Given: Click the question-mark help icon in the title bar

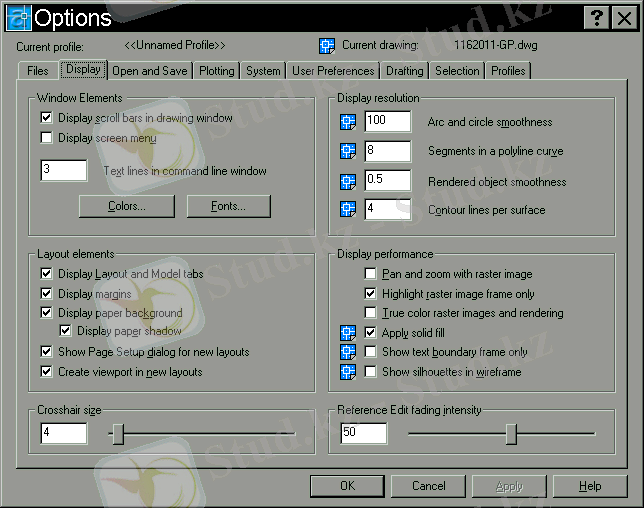Looking at the screenshot, I should pos(597,18).
